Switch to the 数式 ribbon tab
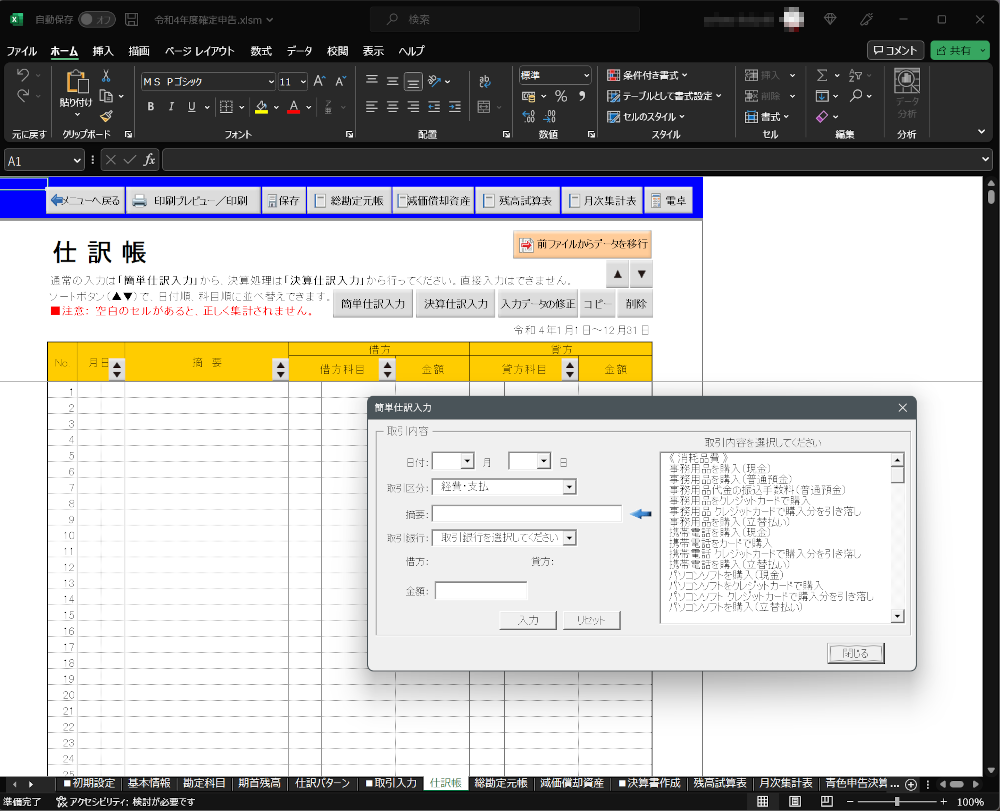The image size is (1000, 811). point(261,51)
